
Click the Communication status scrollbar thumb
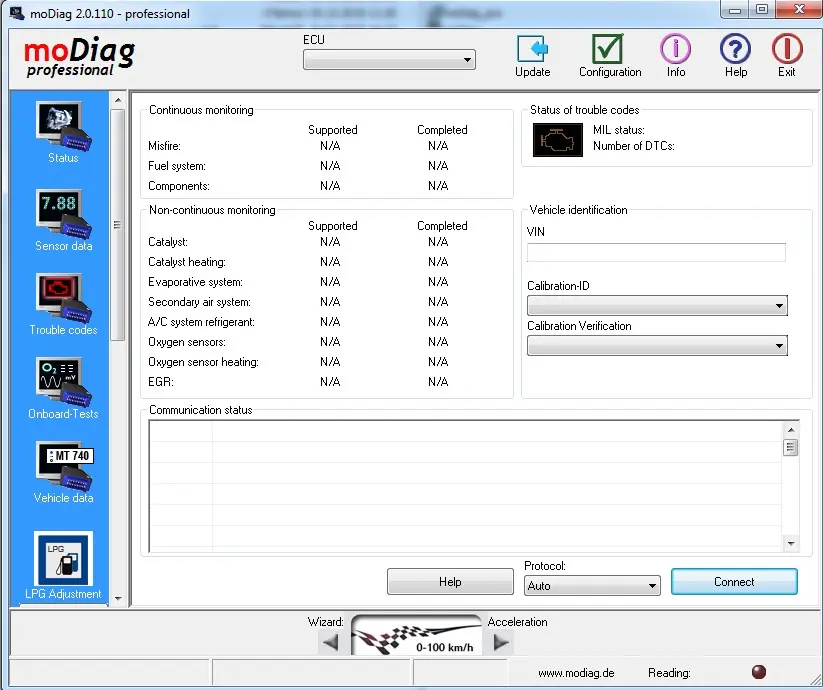coord(790,448)
